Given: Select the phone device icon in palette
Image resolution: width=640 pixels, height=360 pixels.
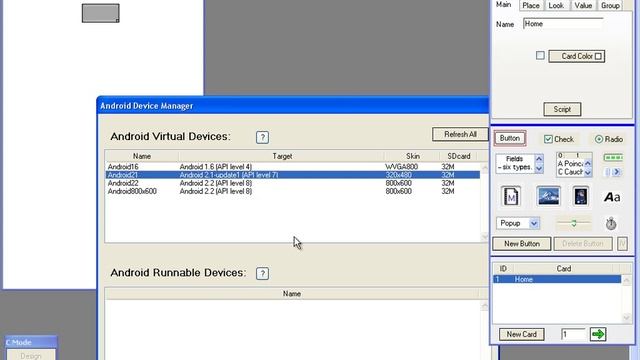Looking at the screenshot, I should (581, 196).
